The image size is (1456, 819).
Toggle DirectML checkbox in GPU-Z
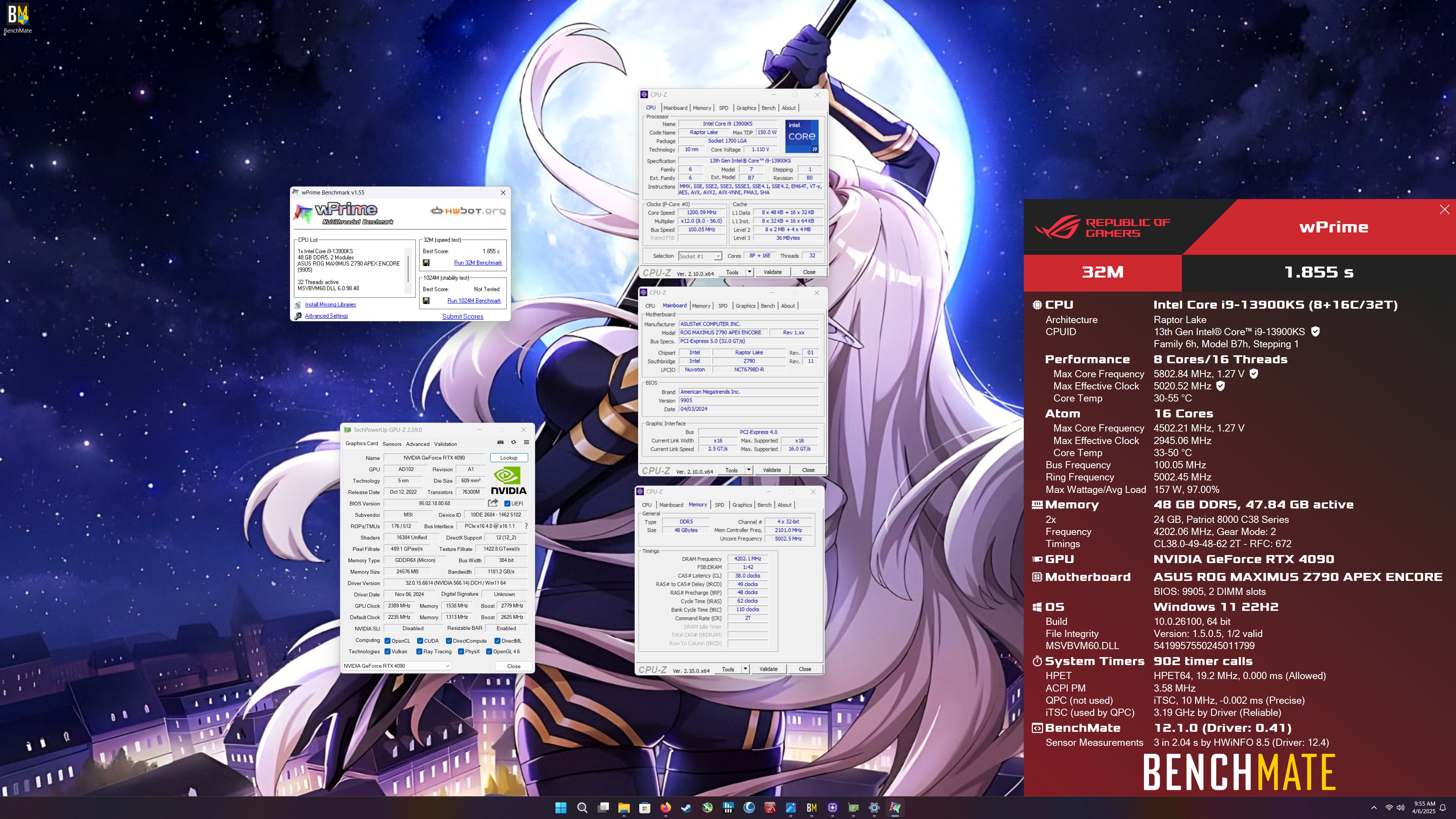pyautogui.click(x=497, y=641)
